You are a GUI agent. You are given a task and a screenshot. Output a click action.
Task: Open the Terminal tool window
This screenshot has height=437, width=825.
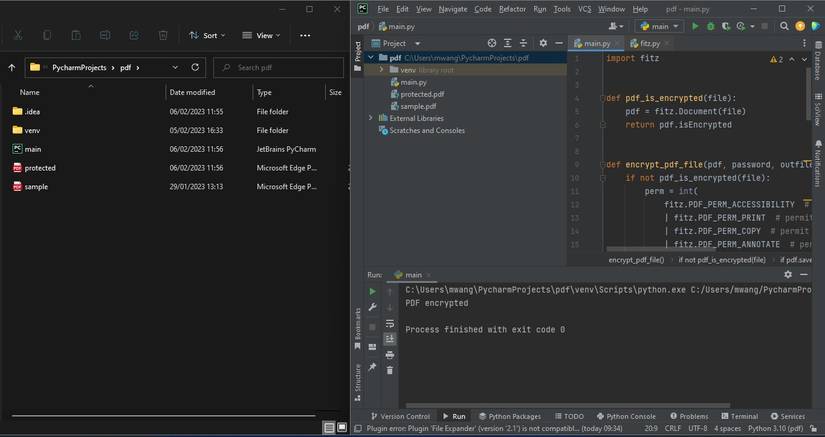point(739,416)
